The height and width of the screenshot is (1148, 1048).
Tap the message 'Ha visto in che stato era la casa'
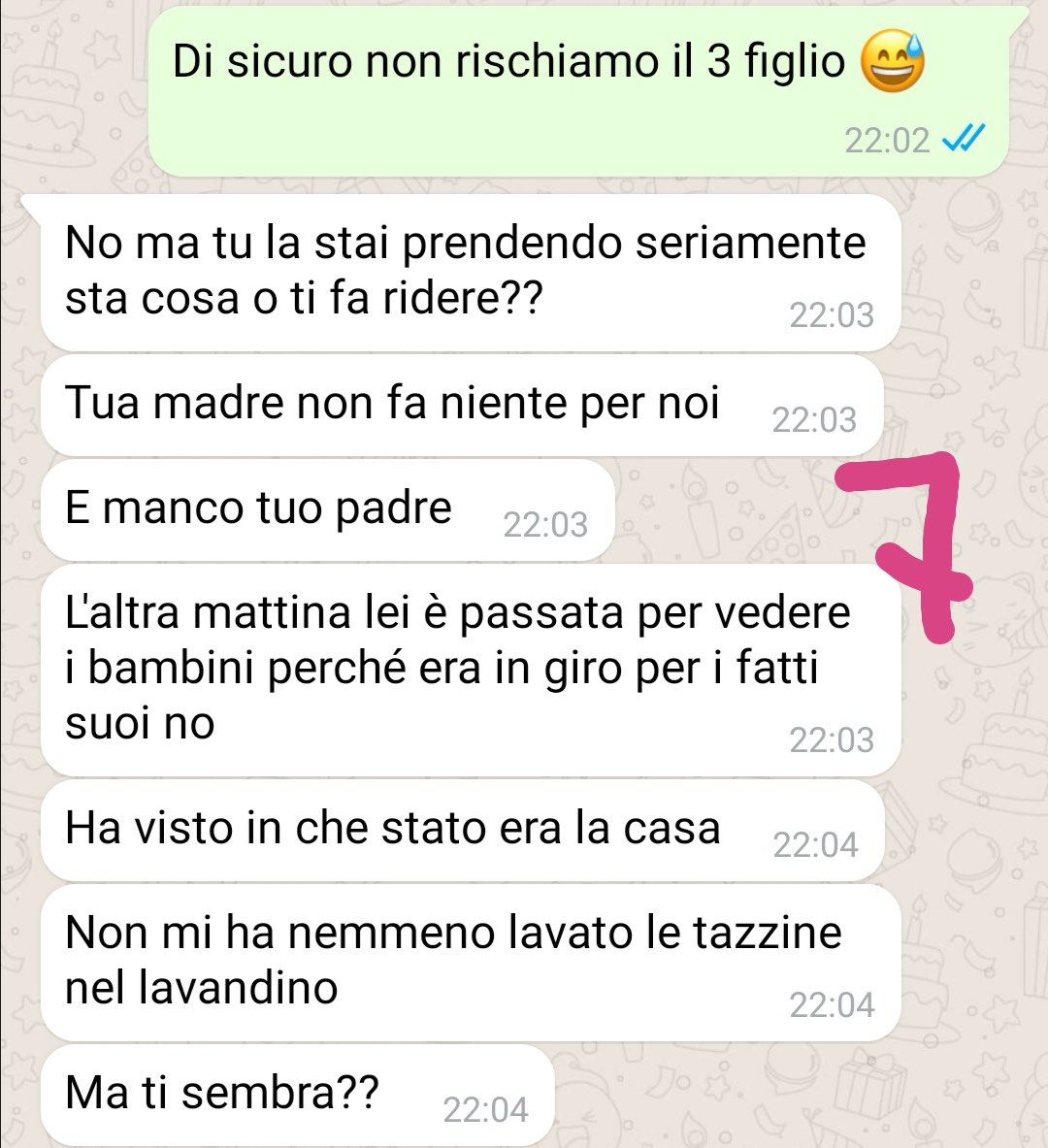point(463,831)
